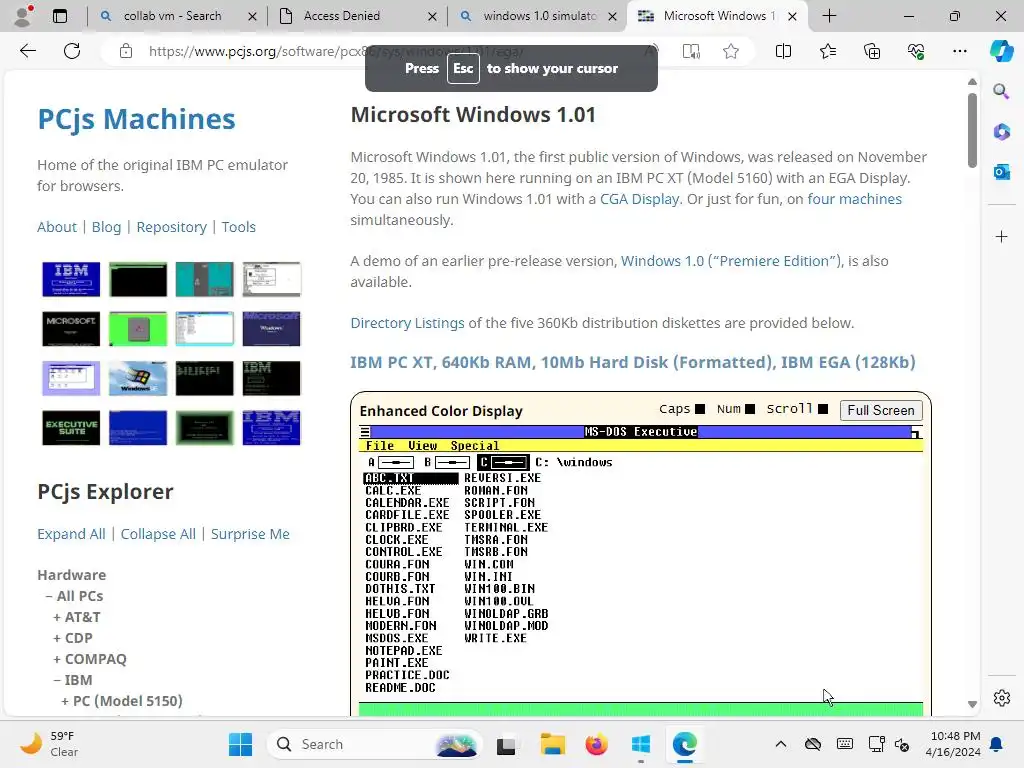
Task: Open the blue IBM logo thumbnail
Action: 71,279
